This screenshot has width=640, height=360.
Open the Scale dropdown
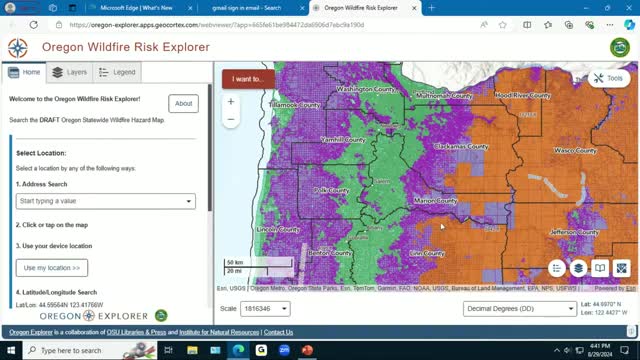tap(265, 309)
